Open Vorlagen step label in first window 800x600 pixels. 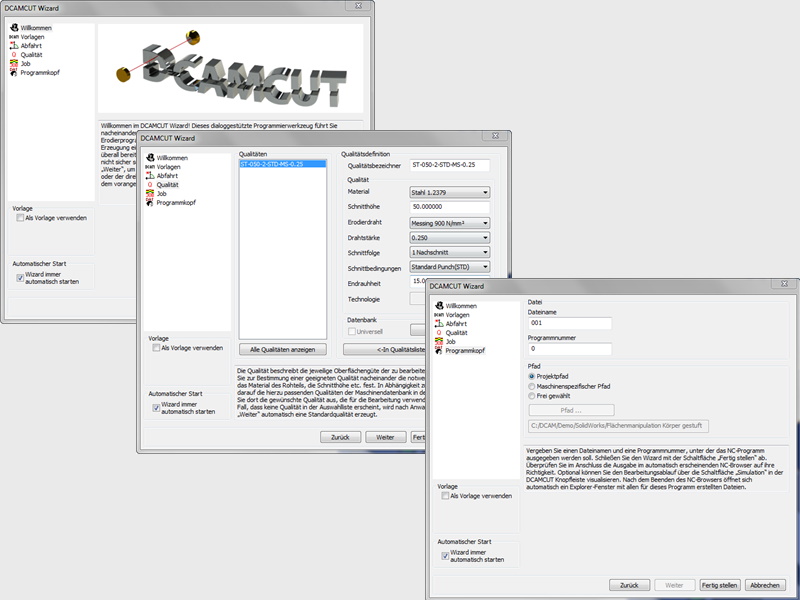tap(32, 37)
